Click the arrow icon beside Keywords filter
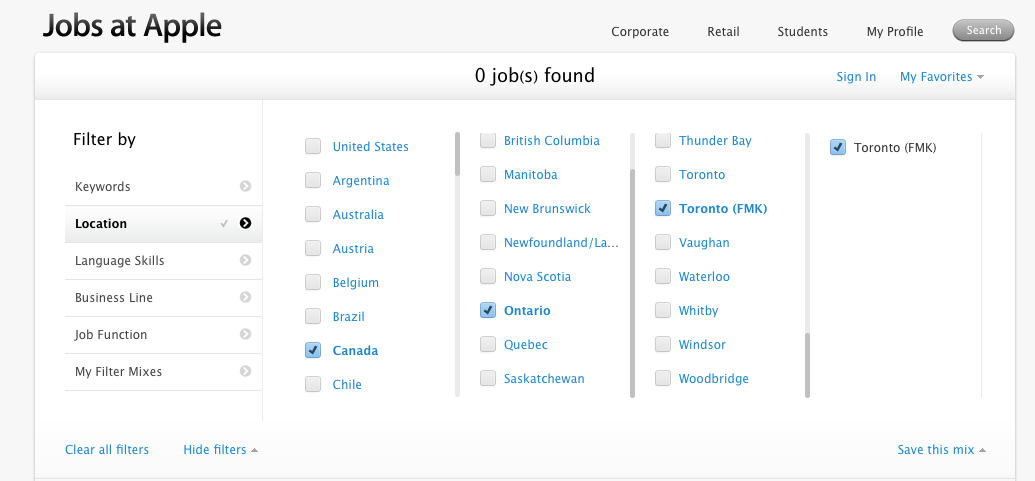This screenshot has width=1035, height=481. point(245,187)
